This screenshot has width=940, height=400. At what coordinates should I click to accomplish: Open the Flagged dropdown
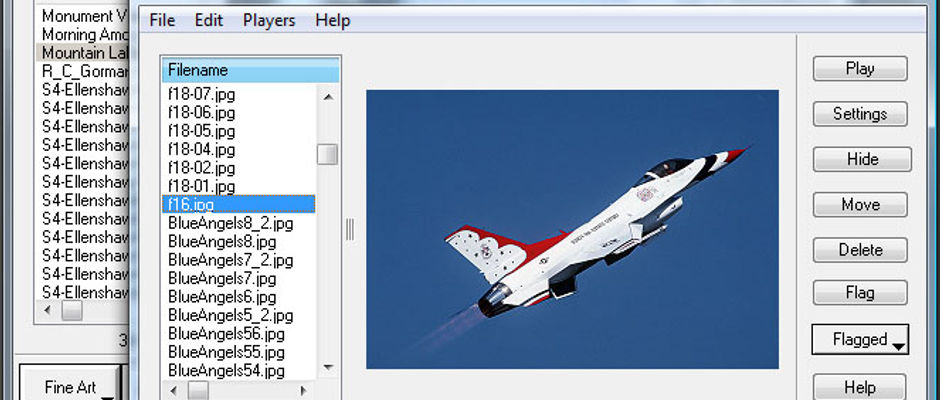tap(860, 339)
